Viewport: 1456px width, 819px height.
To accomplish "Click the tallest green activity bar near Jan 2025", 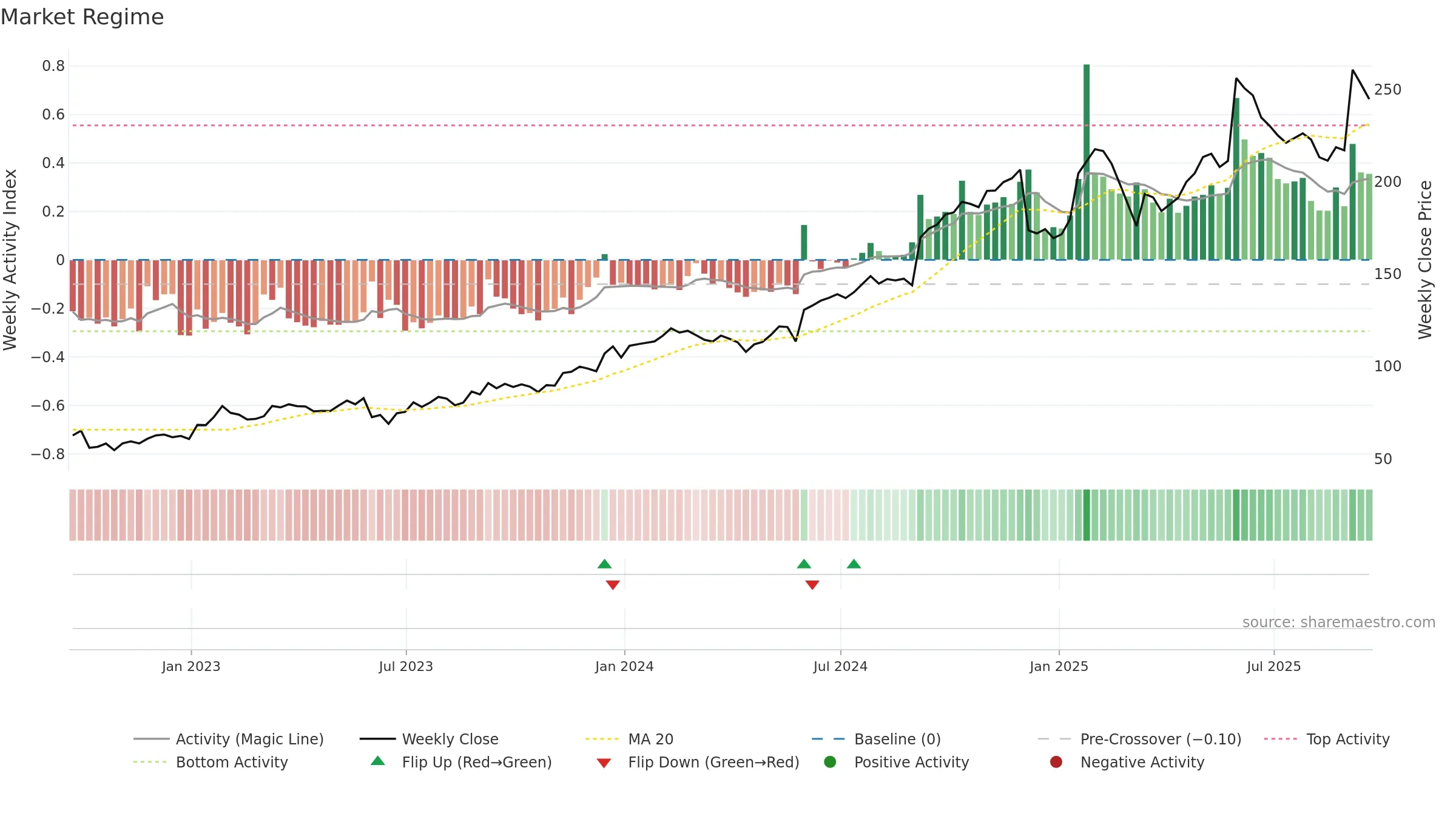I will (1087, 162).
